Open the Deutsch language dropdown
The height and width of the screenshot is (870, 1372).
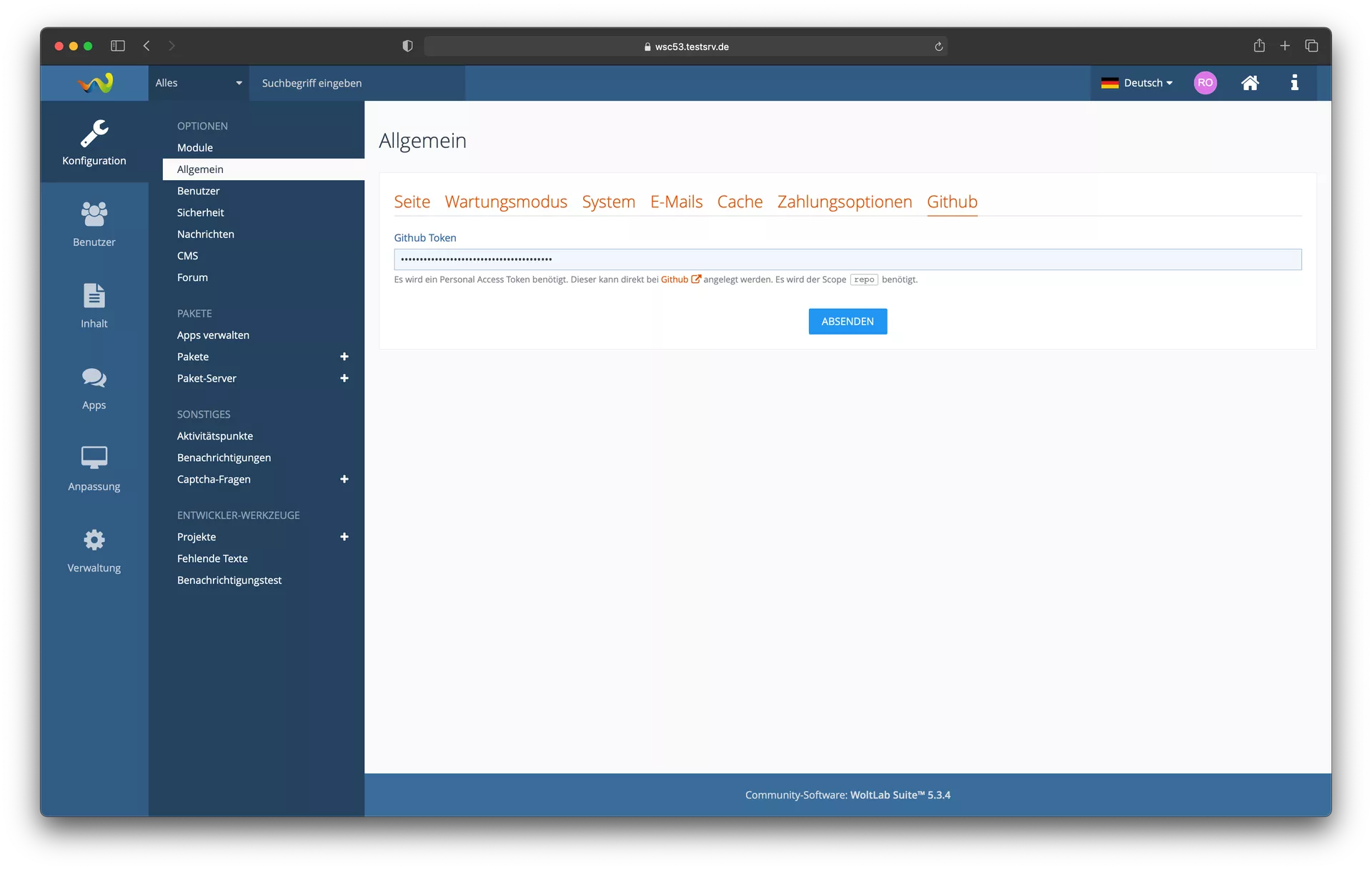pyautogui.click(x=1137, y=83)
